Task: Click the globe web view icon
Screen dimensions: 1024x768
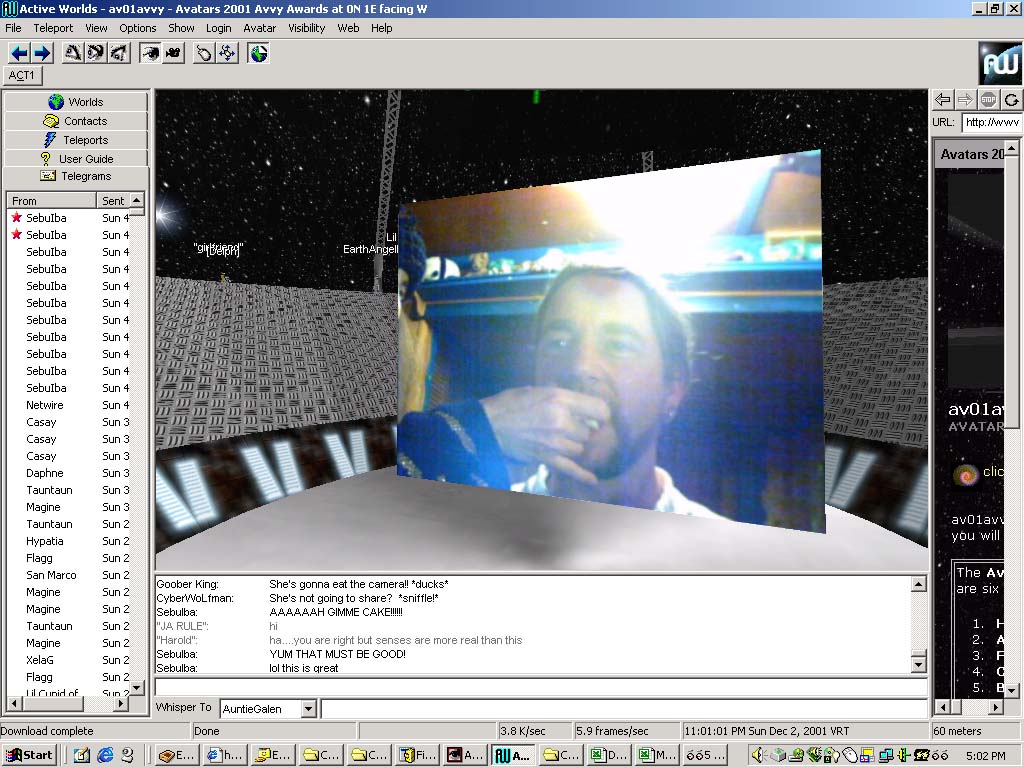Action: [x=258, y=53]
